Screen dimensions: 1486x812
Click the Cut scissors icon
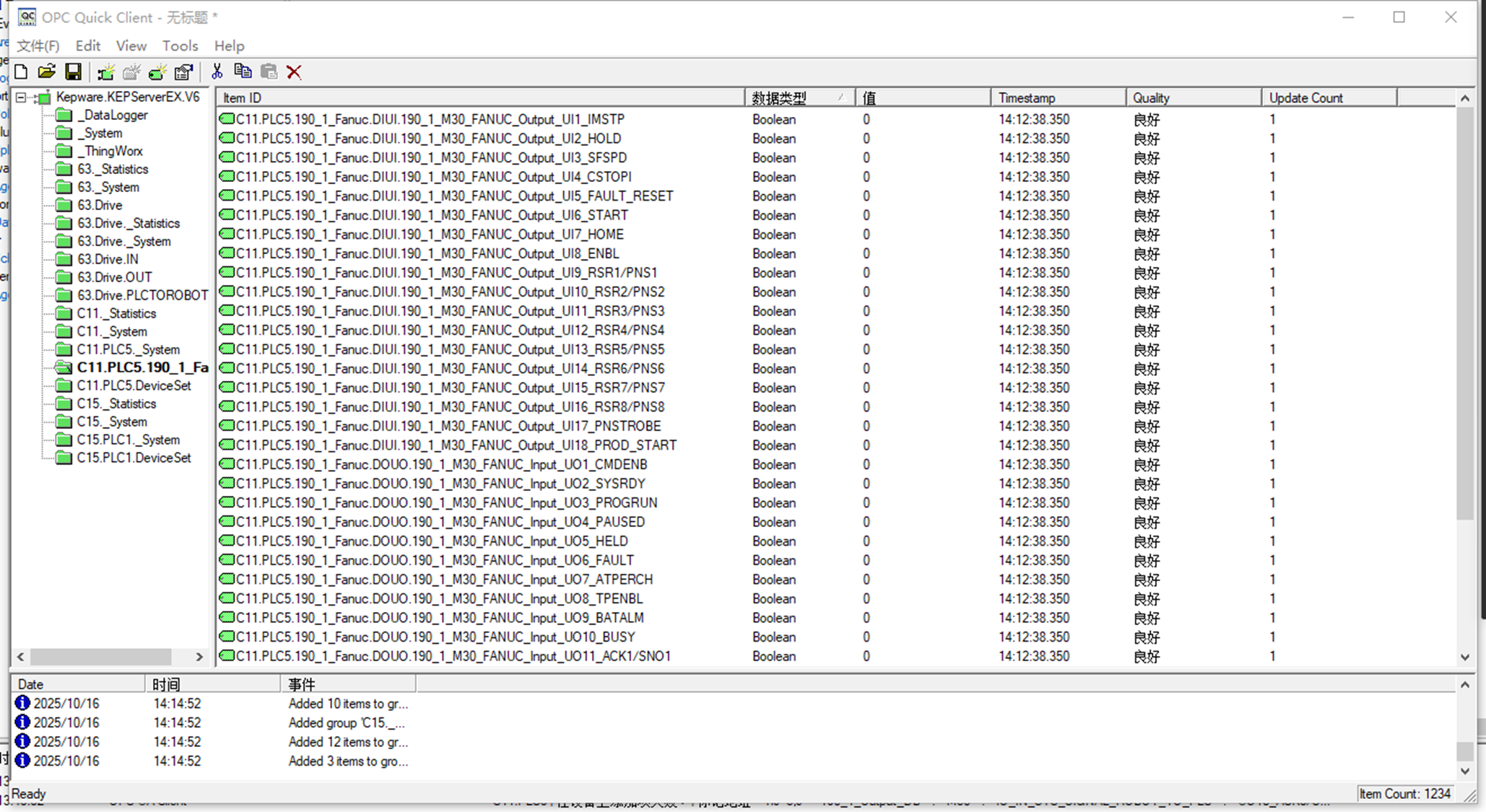[217, 71]
